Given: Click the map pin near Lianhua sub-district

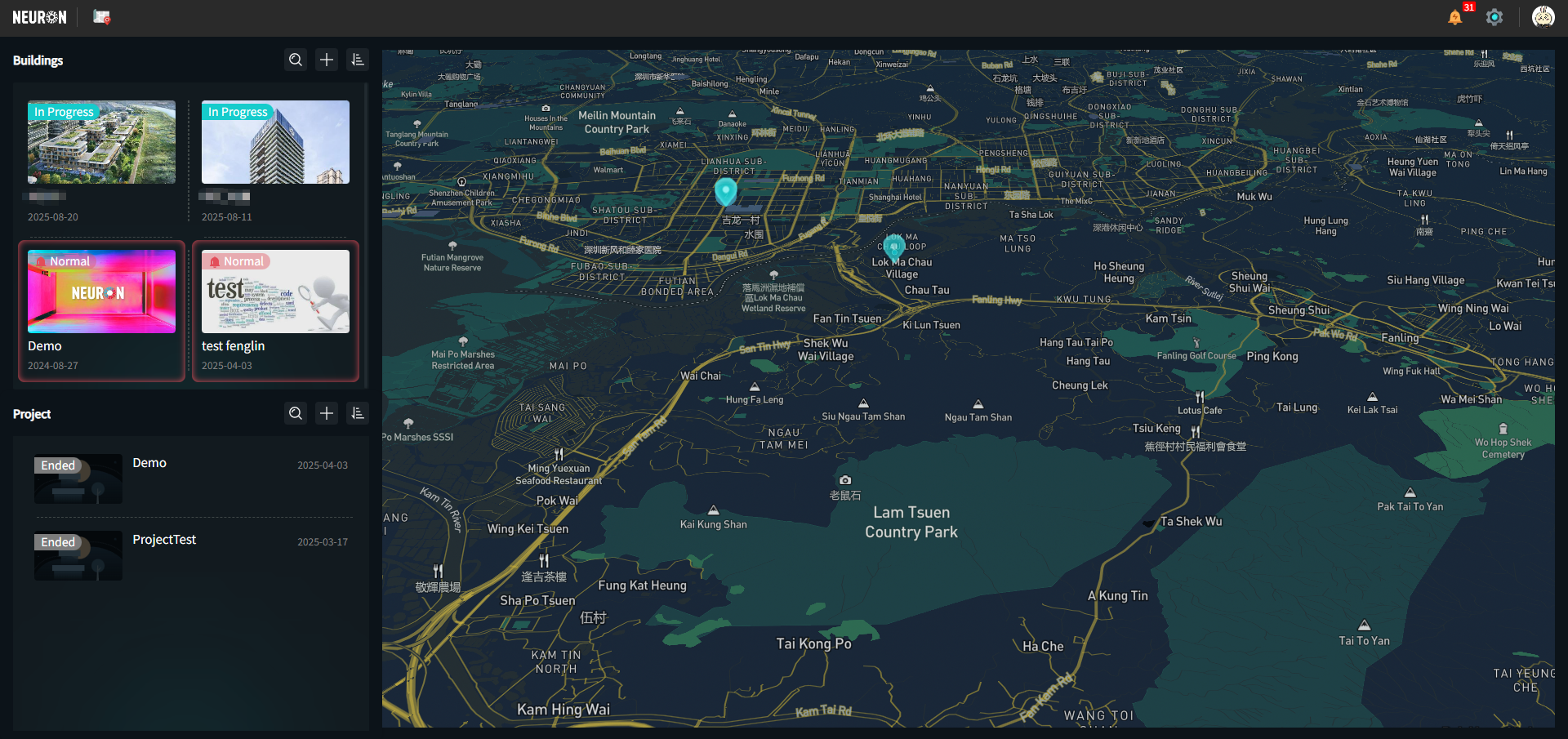Looking at the screenshot, I should pos(725,191).
